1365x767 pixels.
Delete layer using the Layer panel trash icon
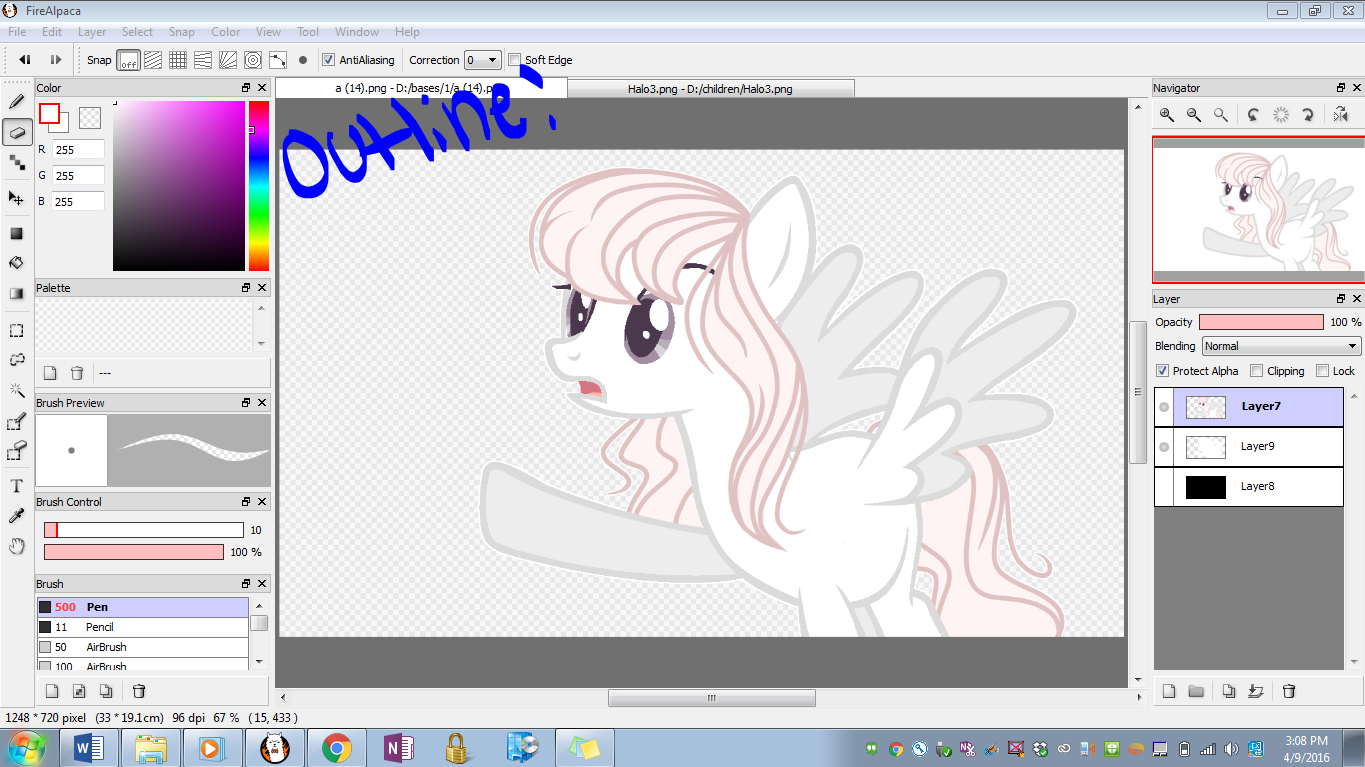pos(1289,691)
